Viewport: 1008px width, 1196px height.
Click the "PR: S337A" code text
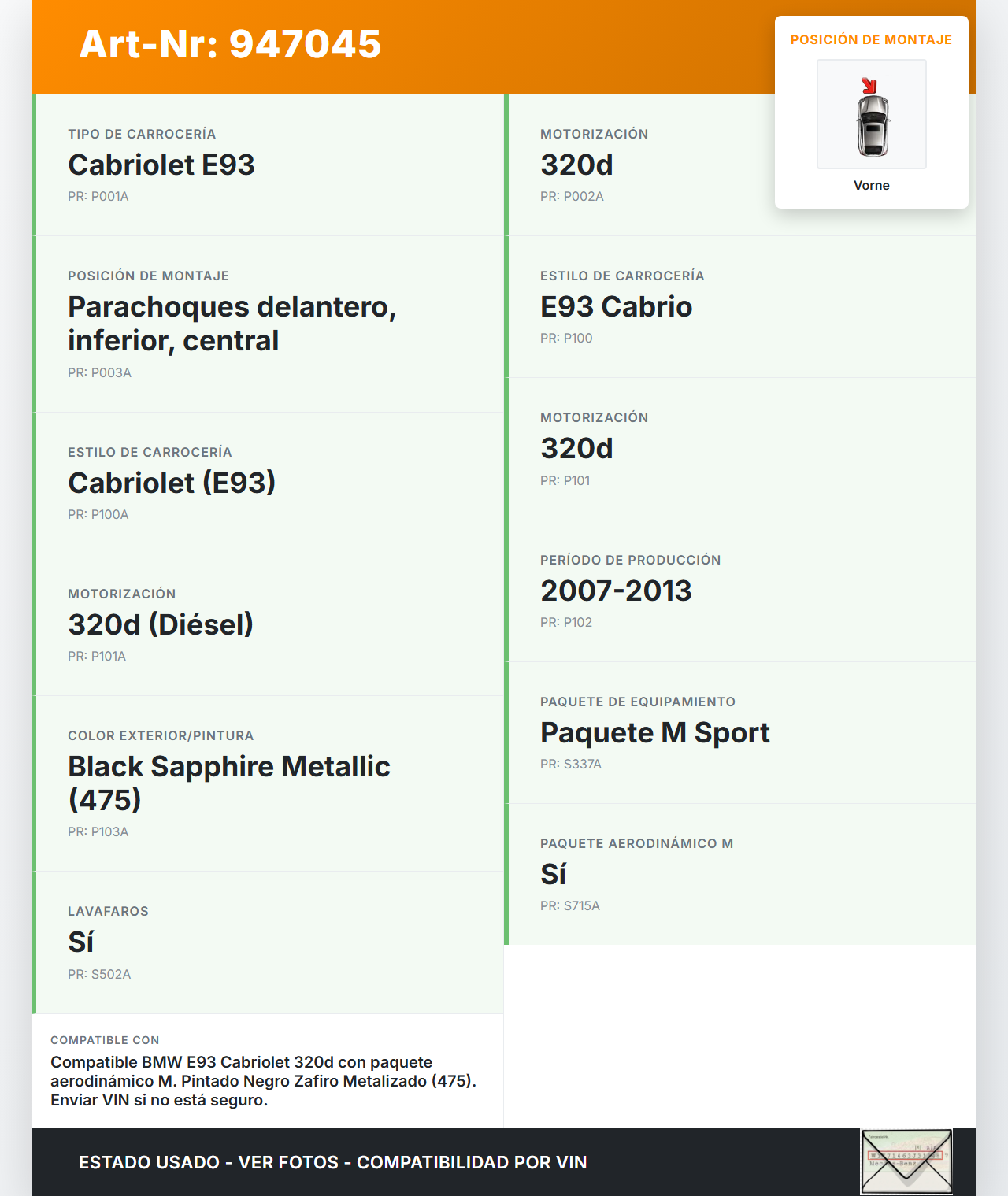point(570,764)
